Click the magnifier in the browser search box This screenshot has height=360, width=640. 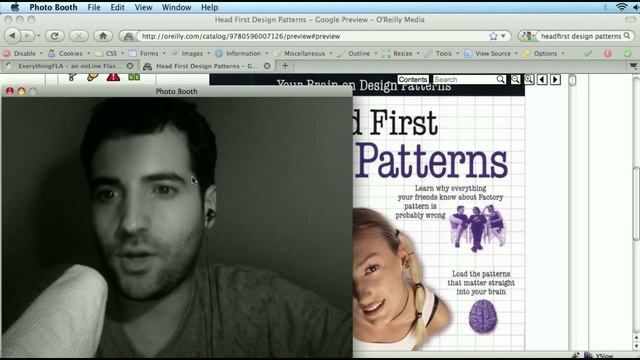pyautogui.click(x=627, y=36)
